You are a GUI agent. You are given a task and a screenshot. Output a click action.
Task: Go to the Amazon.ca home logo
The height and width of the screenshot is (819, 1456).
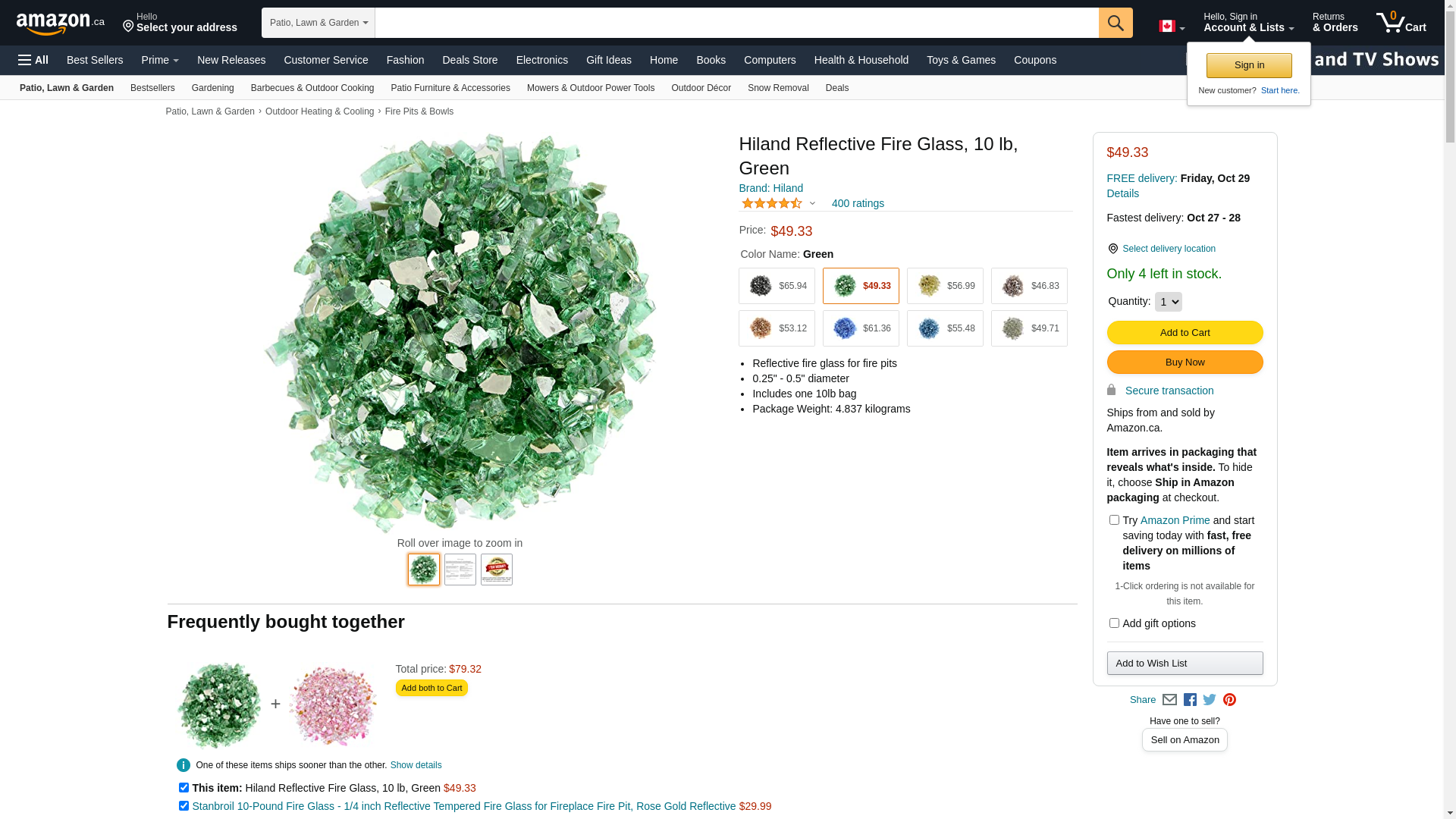60,24
